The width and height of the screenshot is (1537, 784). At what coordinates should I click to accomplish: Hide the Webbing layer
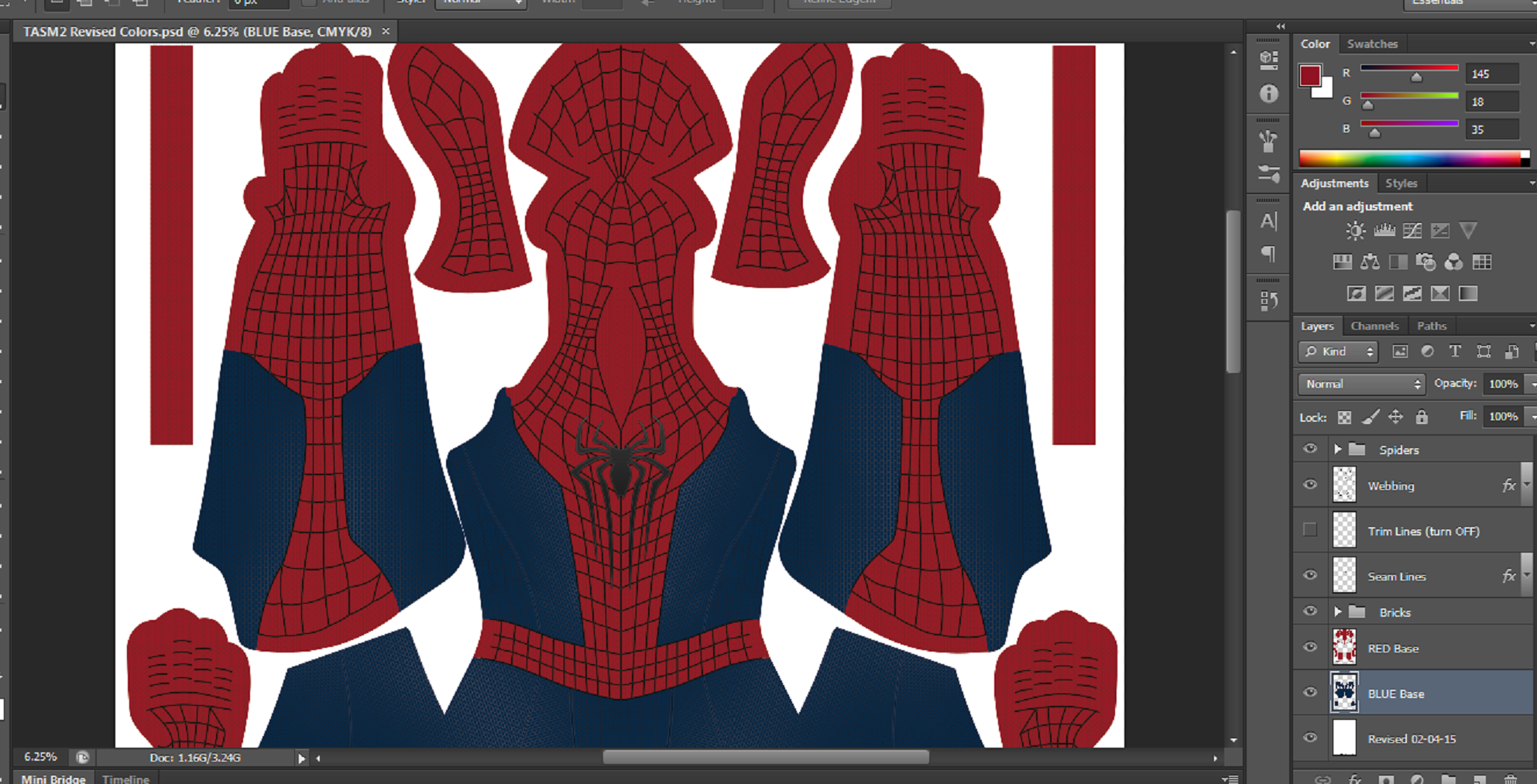click(x=1310, y=485)
